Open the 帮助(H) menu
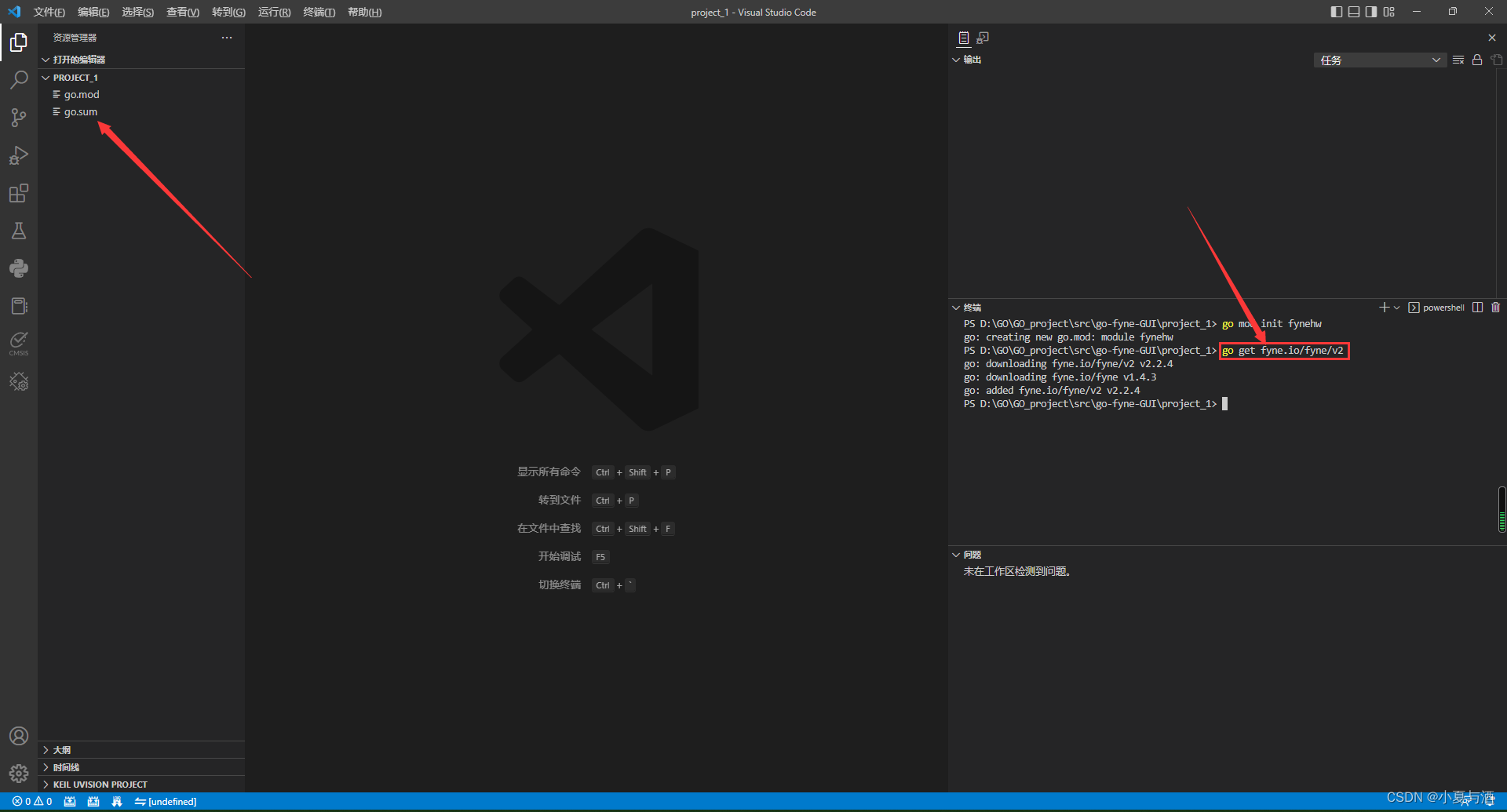Screen dimensions: 1507x812 [x=364, y=12]
